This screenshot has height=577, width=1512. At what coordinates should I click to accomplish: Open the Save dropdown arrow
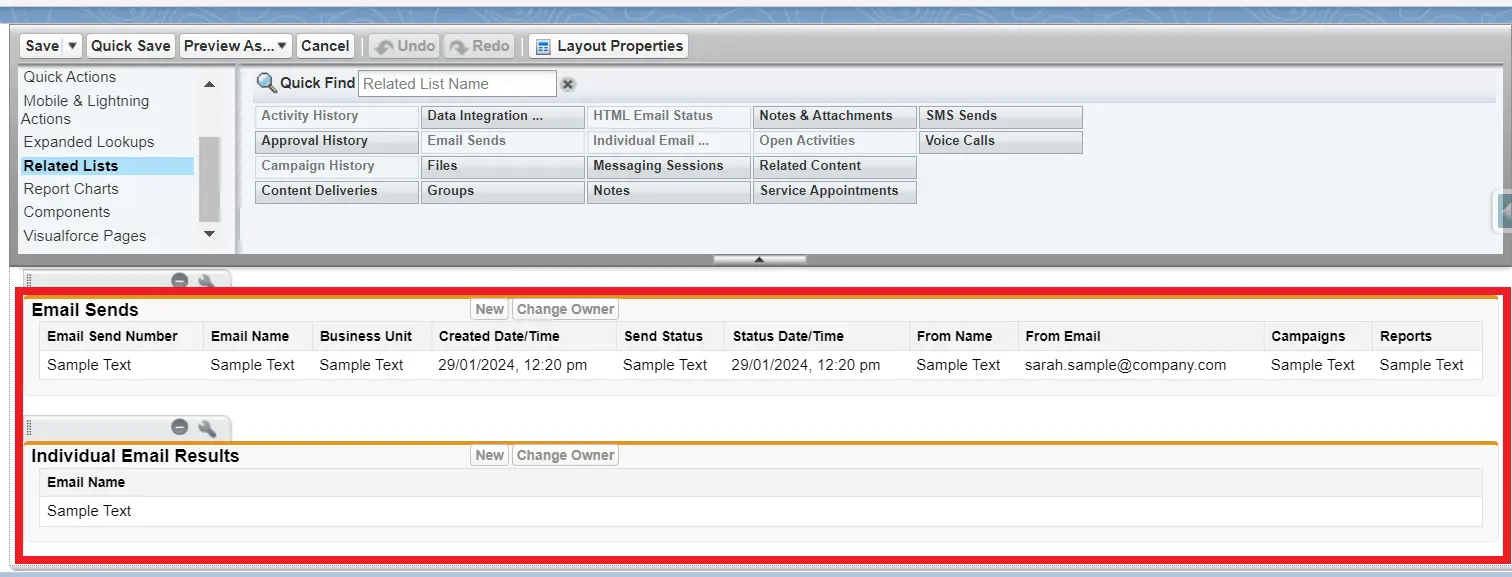(72, 46)
